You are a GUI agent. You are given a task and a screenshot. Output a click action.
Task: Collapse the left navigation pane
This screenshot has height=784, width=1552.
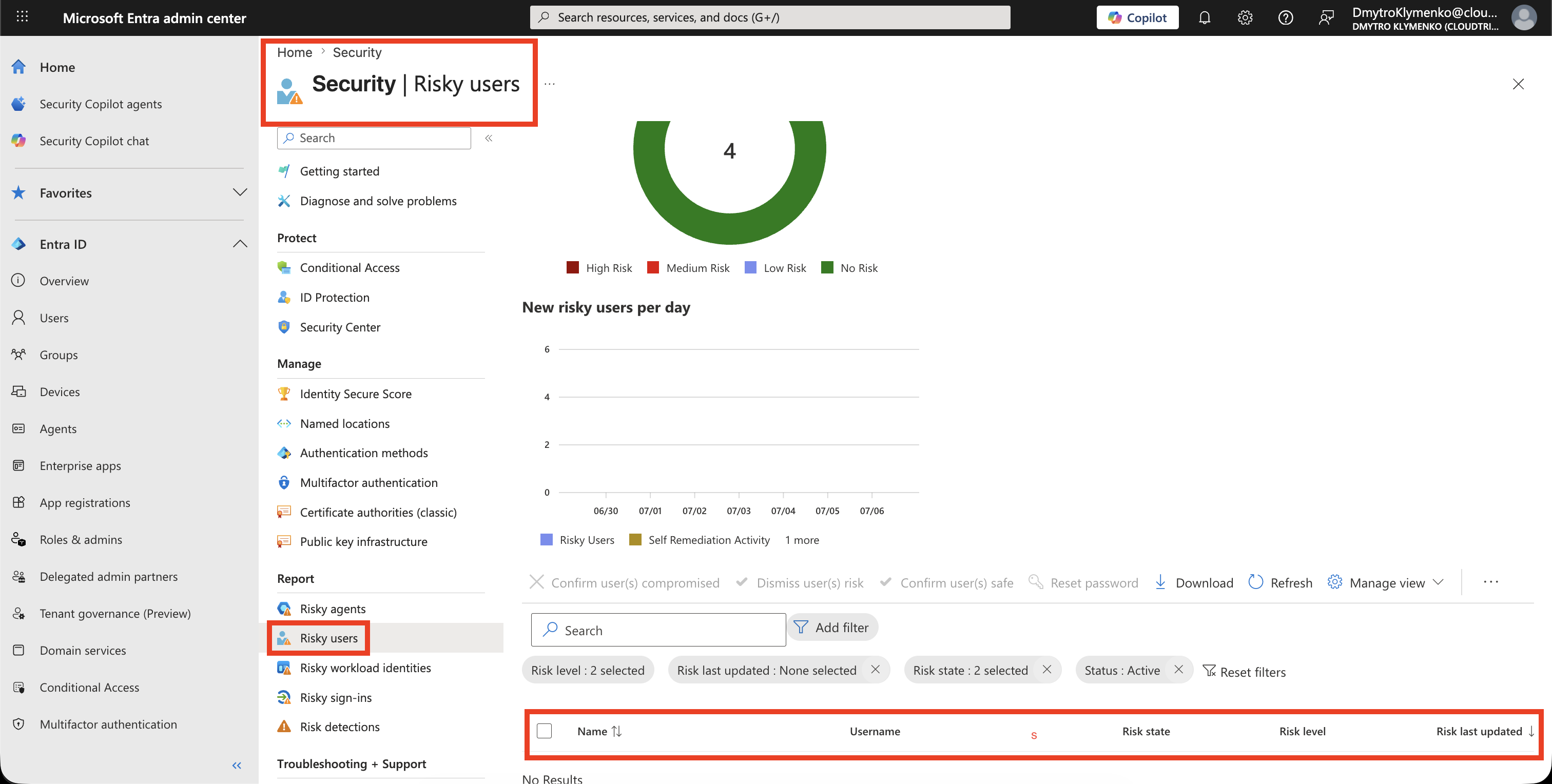(237, 766)
